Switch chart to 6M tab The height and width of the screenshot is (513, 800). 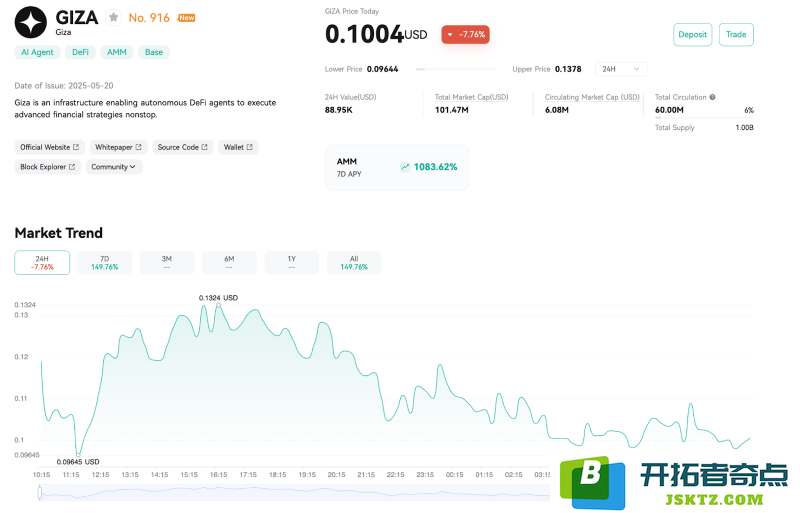click(229, 262)
